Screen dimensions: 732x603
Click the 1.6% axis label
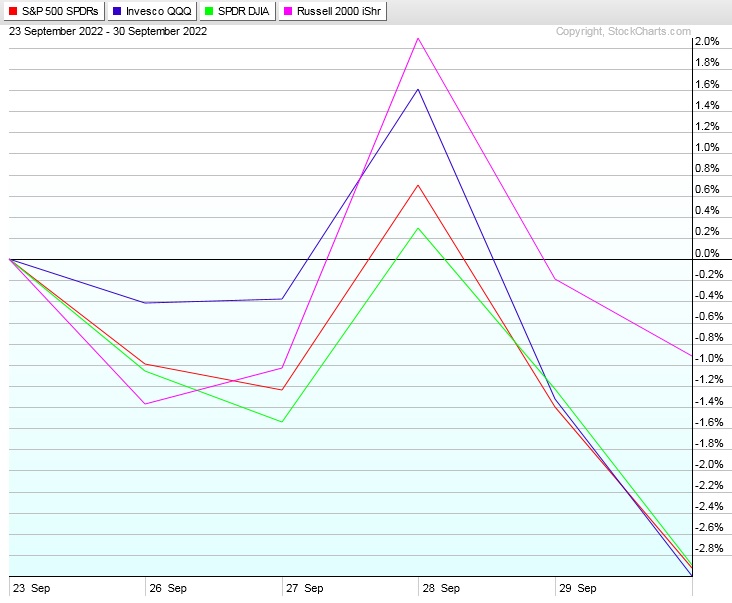[707, 84]
